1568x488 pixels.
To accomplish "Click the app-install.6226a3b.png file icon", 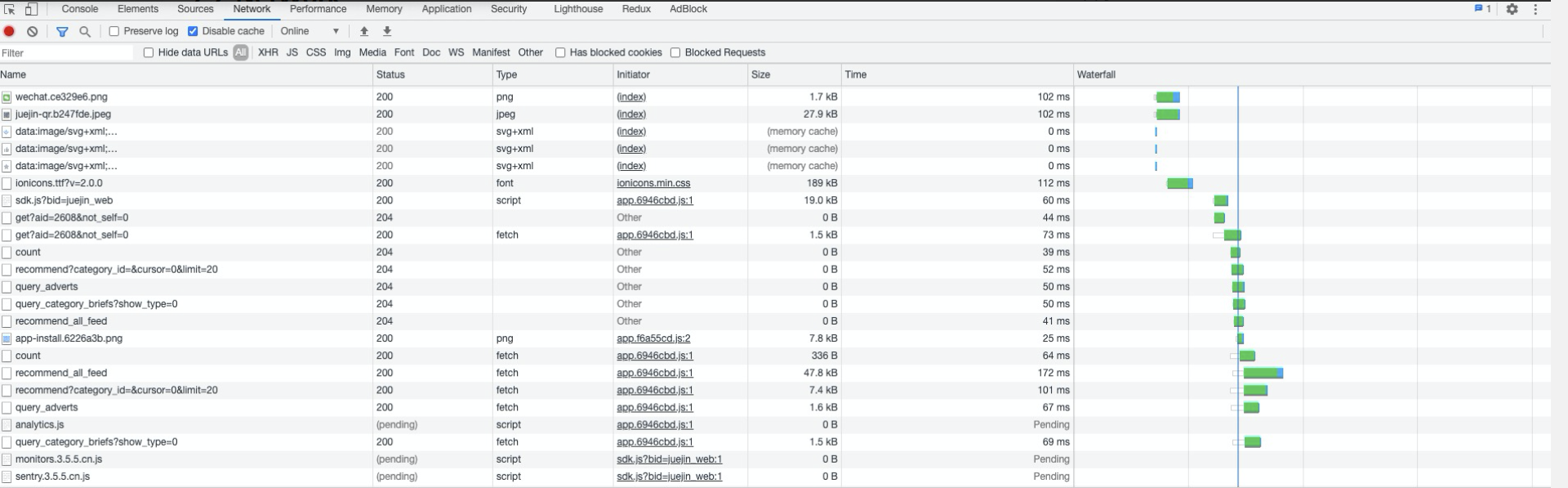I will coord(7,338).
